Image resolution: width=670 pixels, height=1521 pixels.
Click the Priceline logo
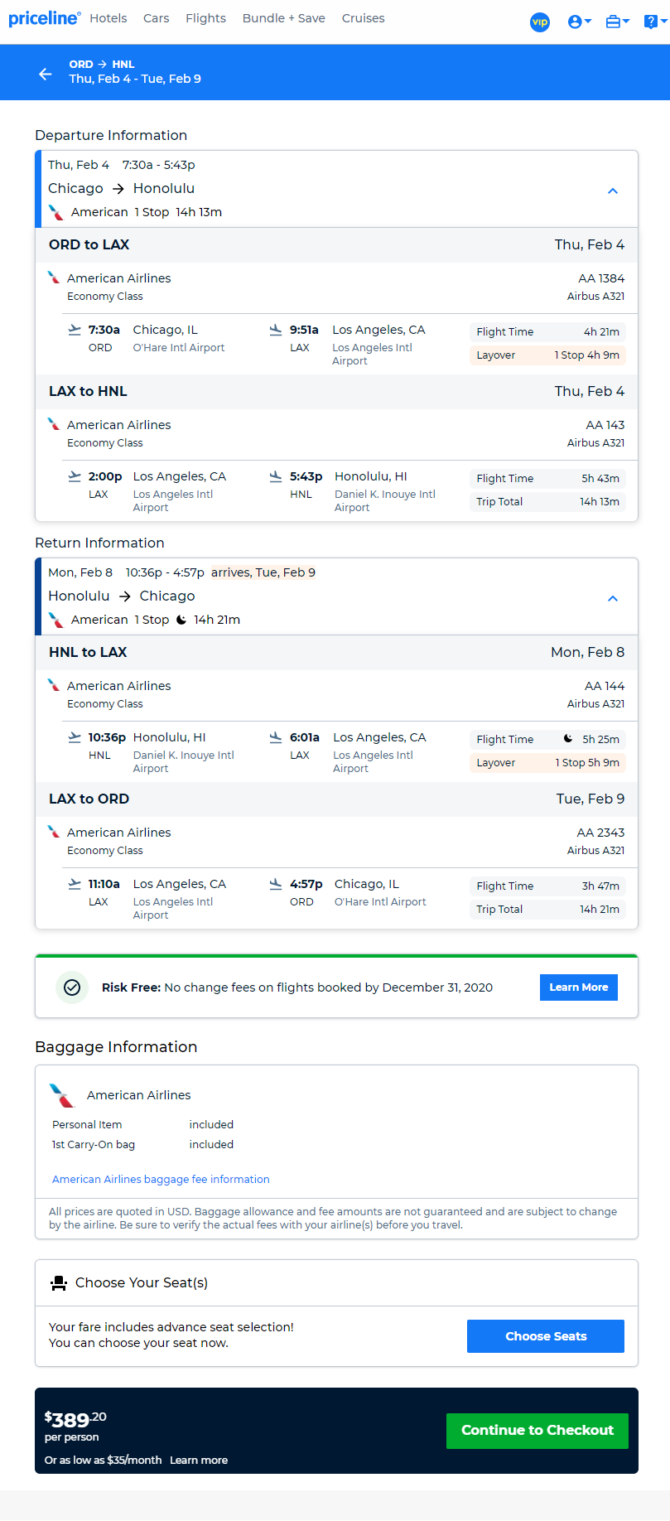pos(44,19)
